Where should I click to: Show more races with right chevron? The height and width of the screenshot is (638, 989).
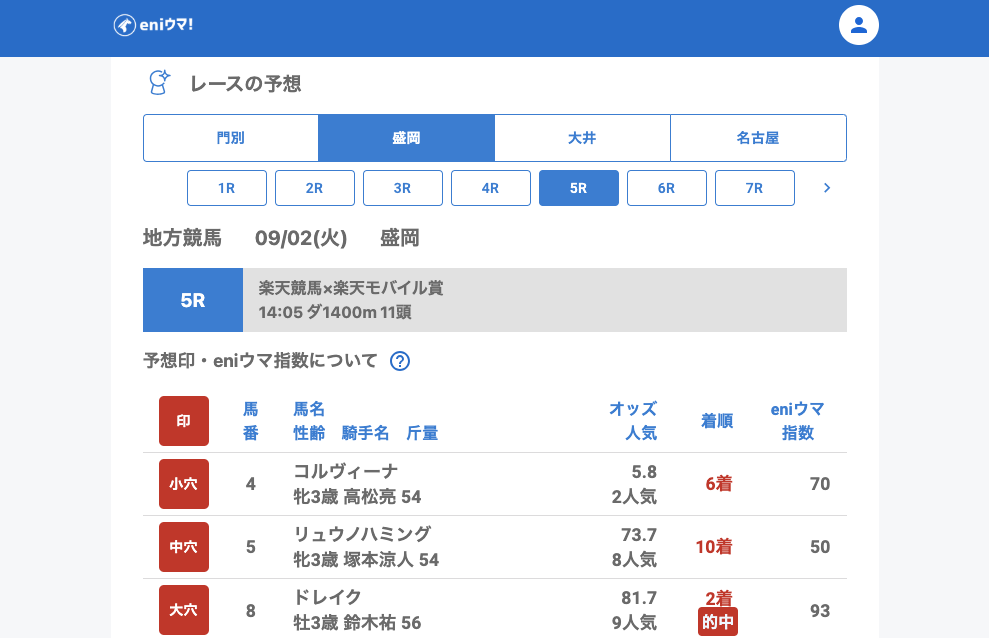coord(827,188)
